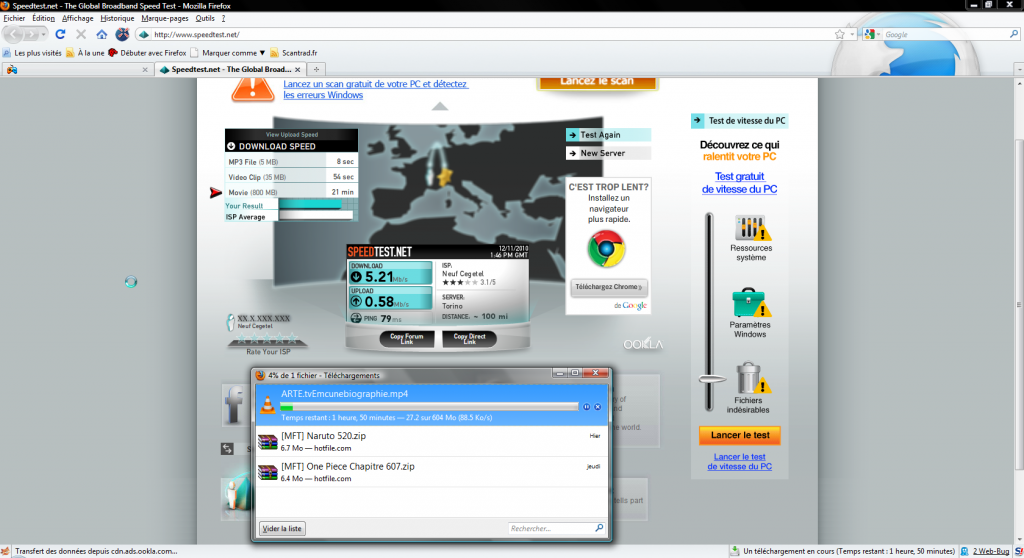Click Copy Forum Link
Viewport: 1024px width, 558px height.
click(407, 338)
